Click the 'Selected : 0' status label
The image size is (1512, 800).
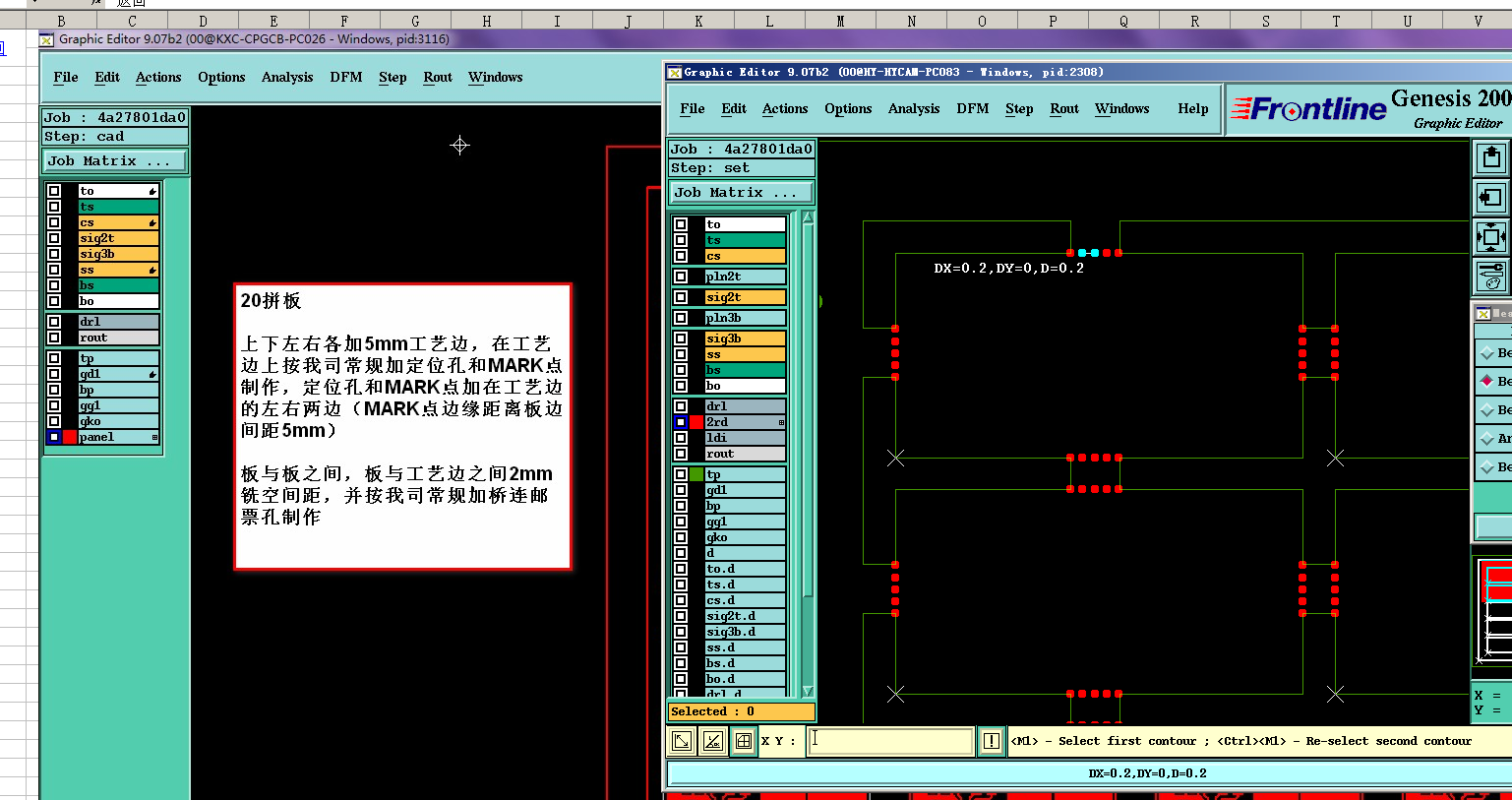(x=742, y=711)
